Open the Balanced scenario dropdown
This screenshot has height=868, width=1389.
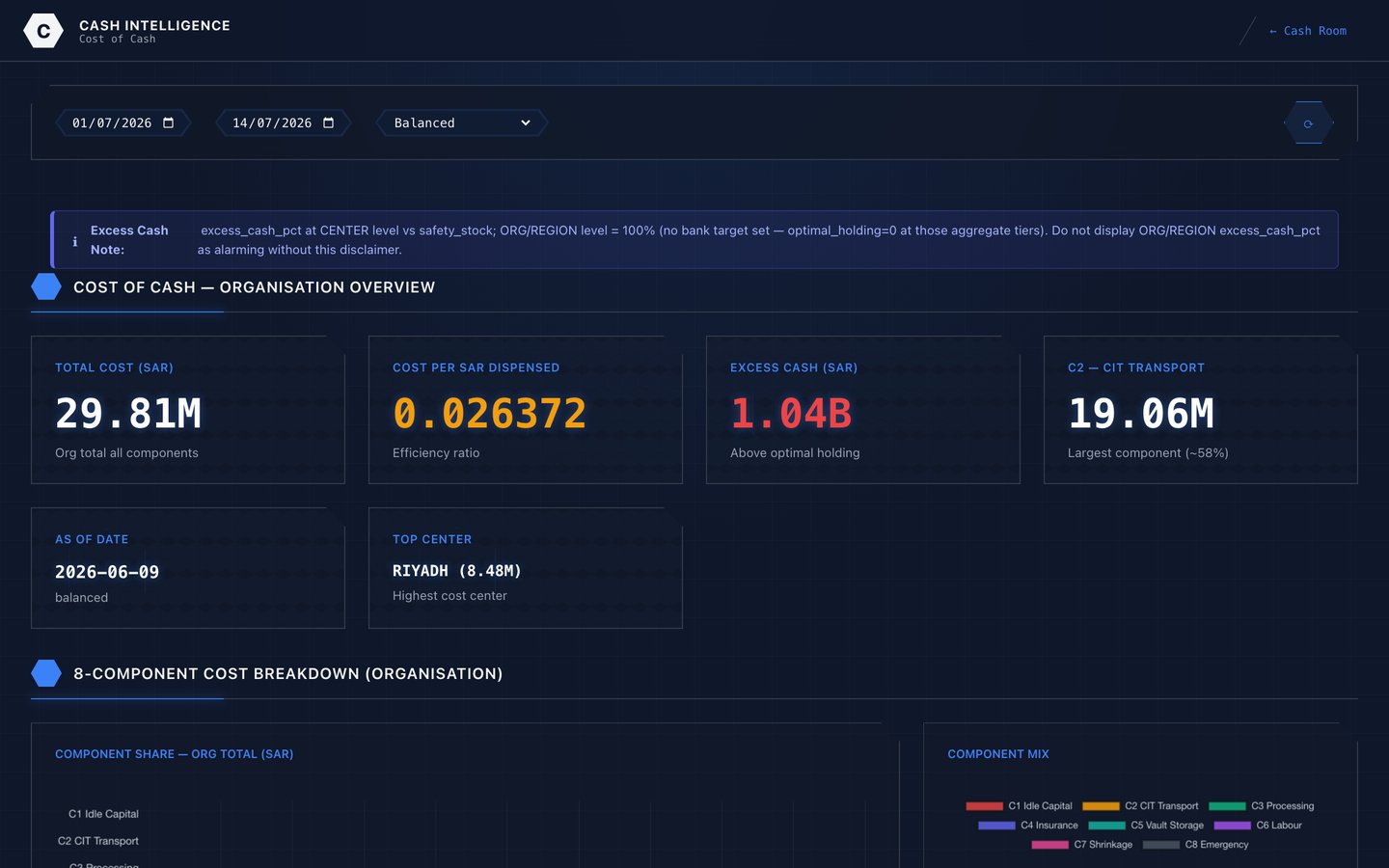click(x=462, y=122)
